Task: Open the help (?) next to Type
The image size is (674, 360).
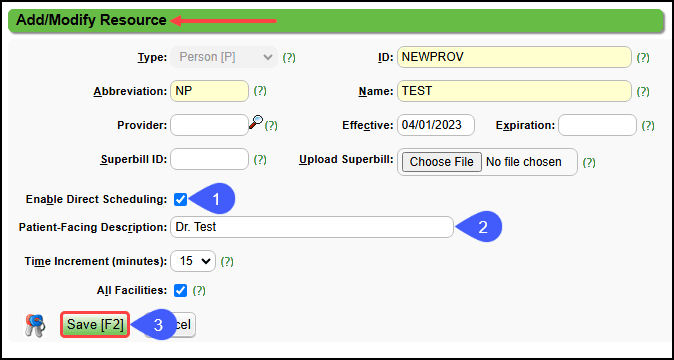Action: coord(289,58)
